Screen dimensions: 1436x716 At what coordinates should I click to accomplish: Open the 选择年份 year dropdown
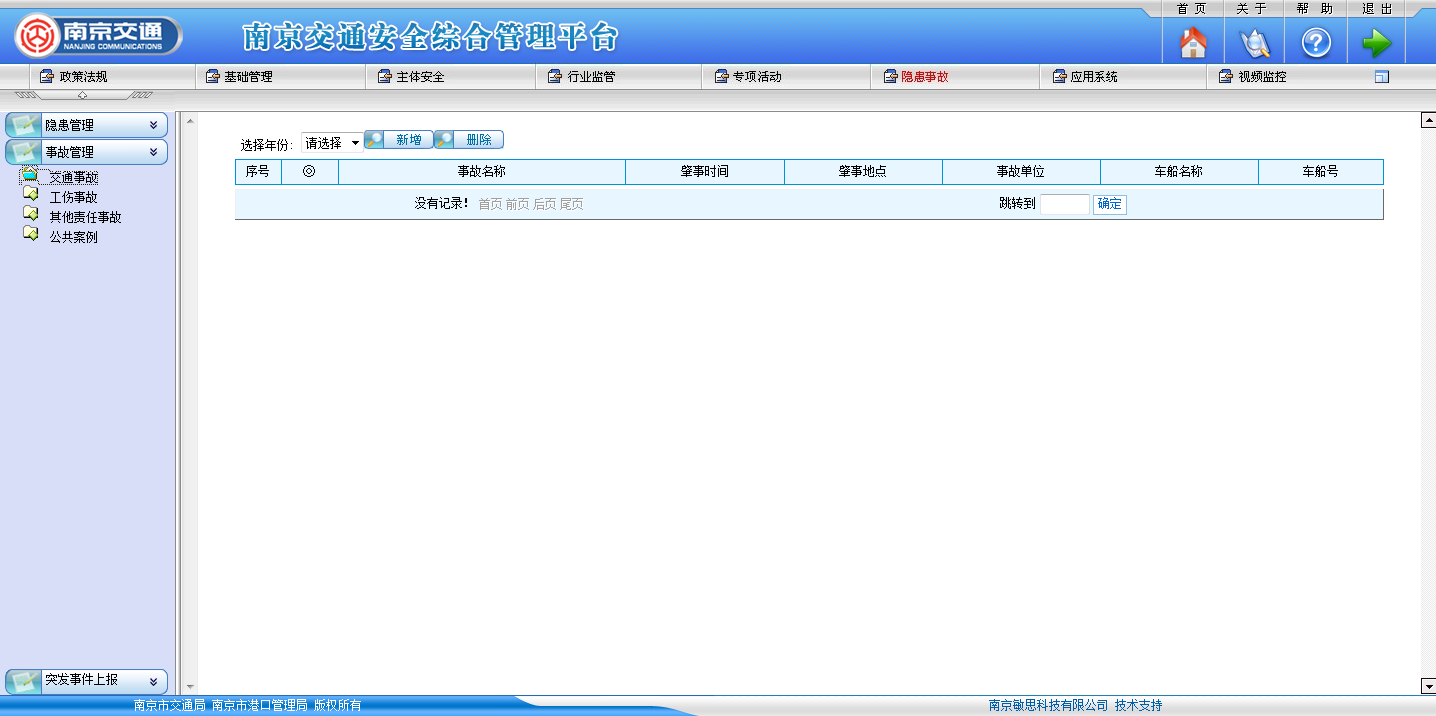(x=332, y=143)
